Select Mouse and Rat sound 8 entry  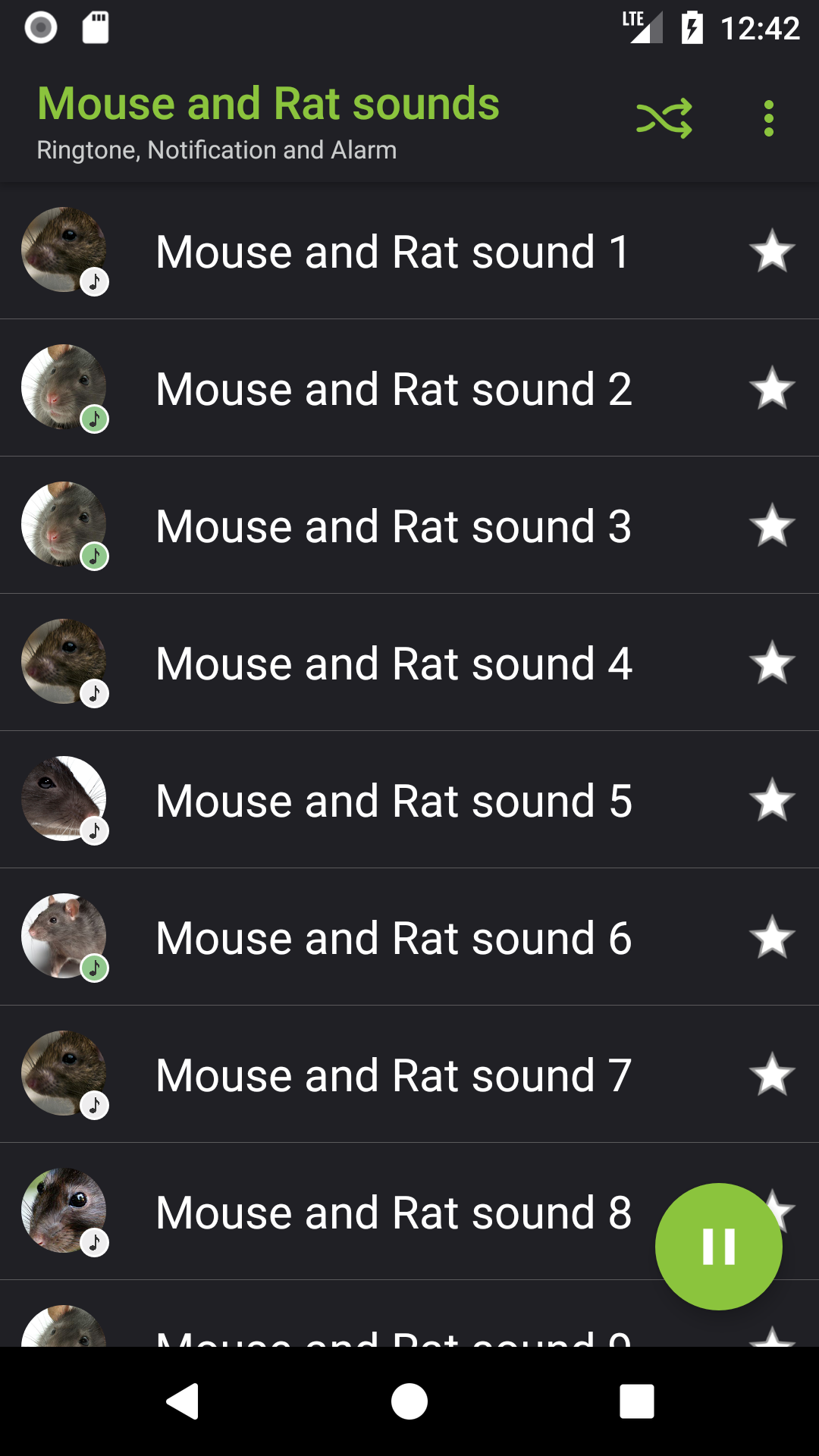(328, 1212)
